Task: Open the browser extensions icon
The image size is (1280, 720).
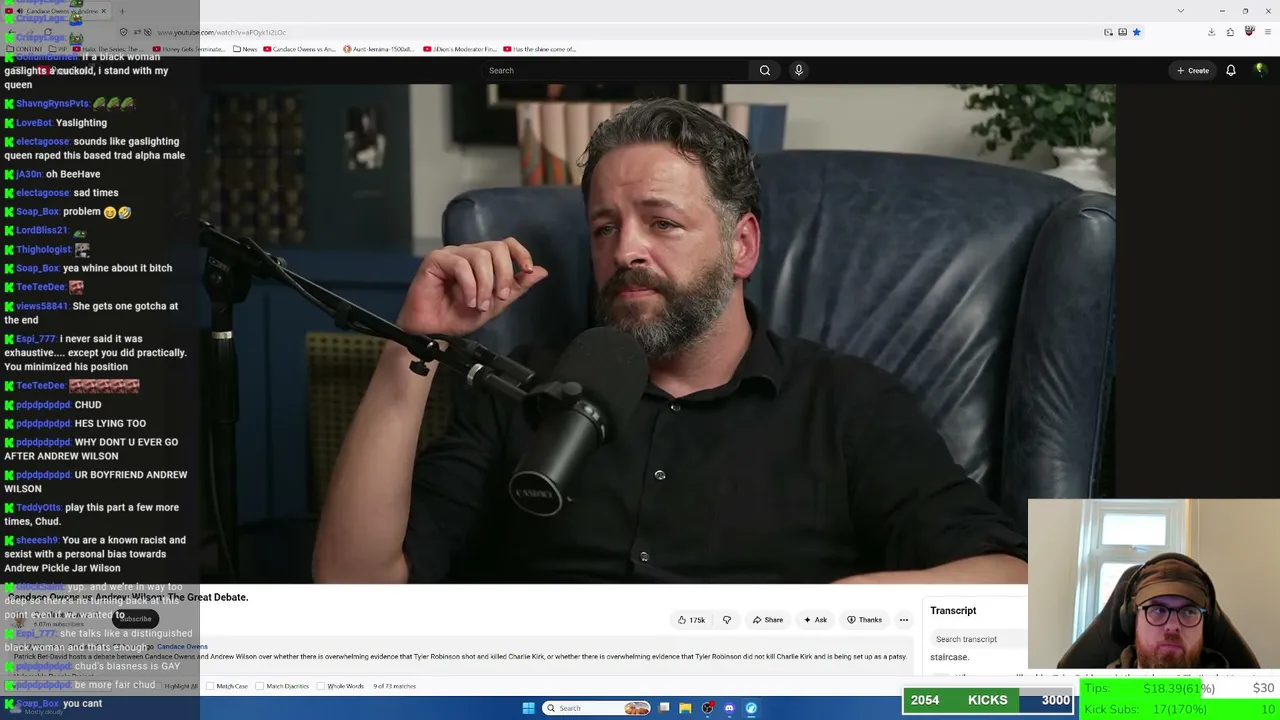Action: [1230, 32]
